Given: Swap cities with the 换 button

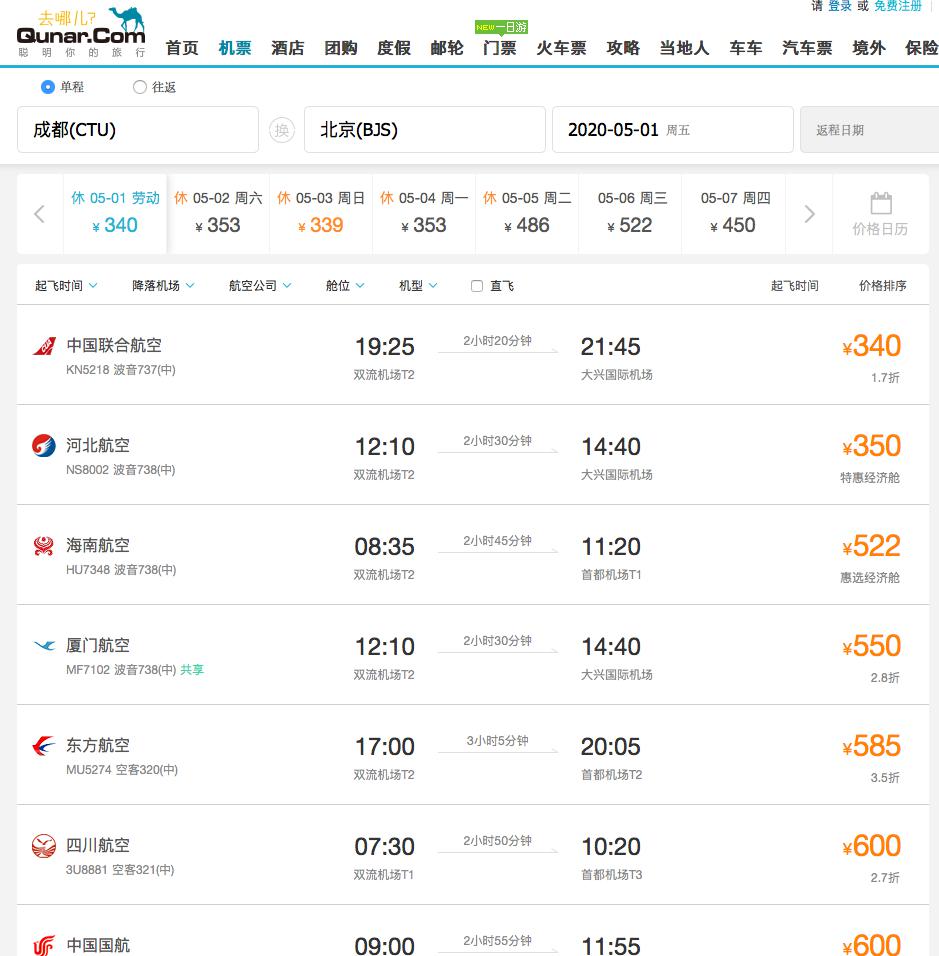Looking at the screenshot, I should click(x=282, y=130).
